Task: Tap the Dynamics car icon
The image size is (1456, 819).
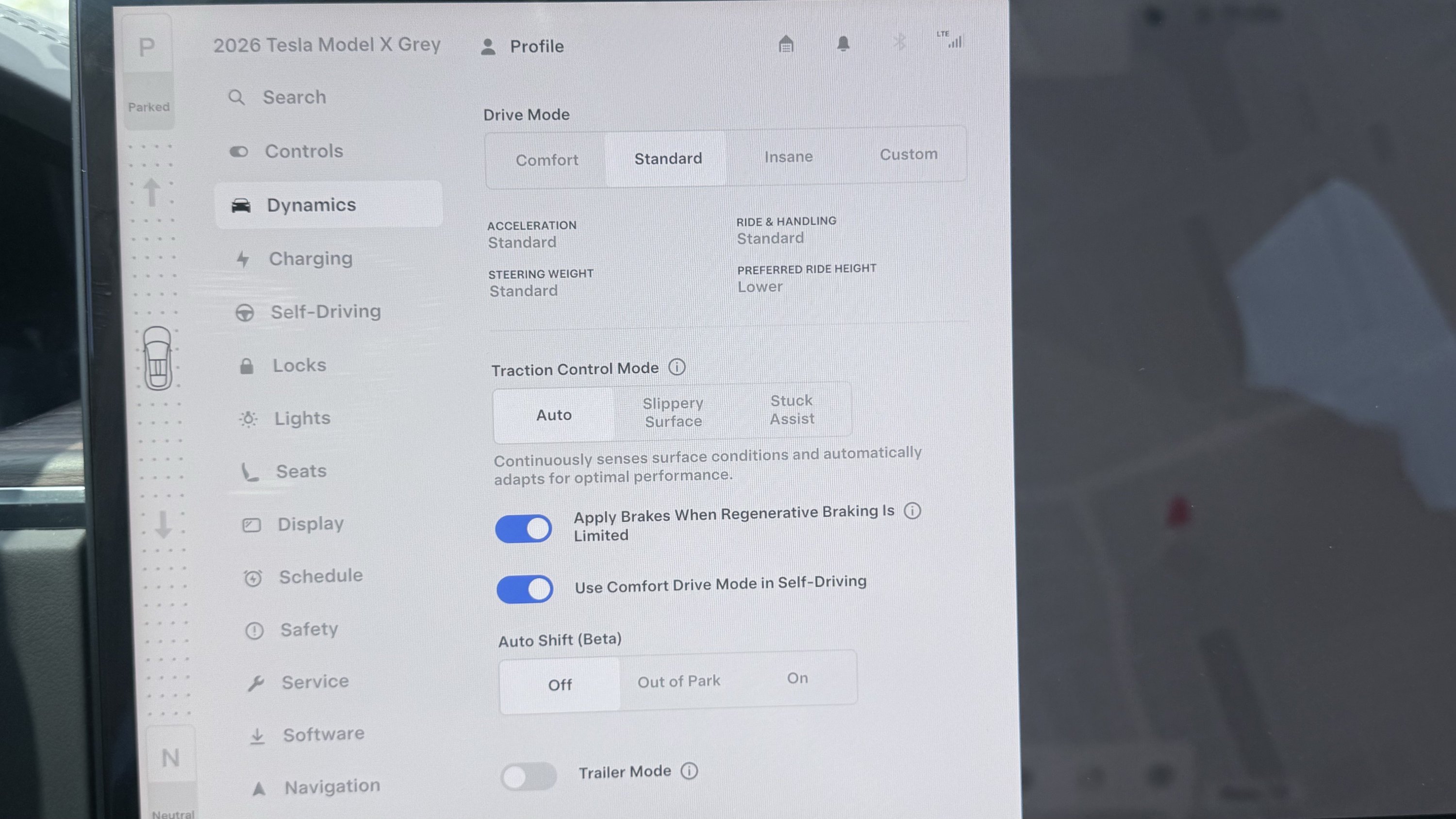Action: pos(241,205)
